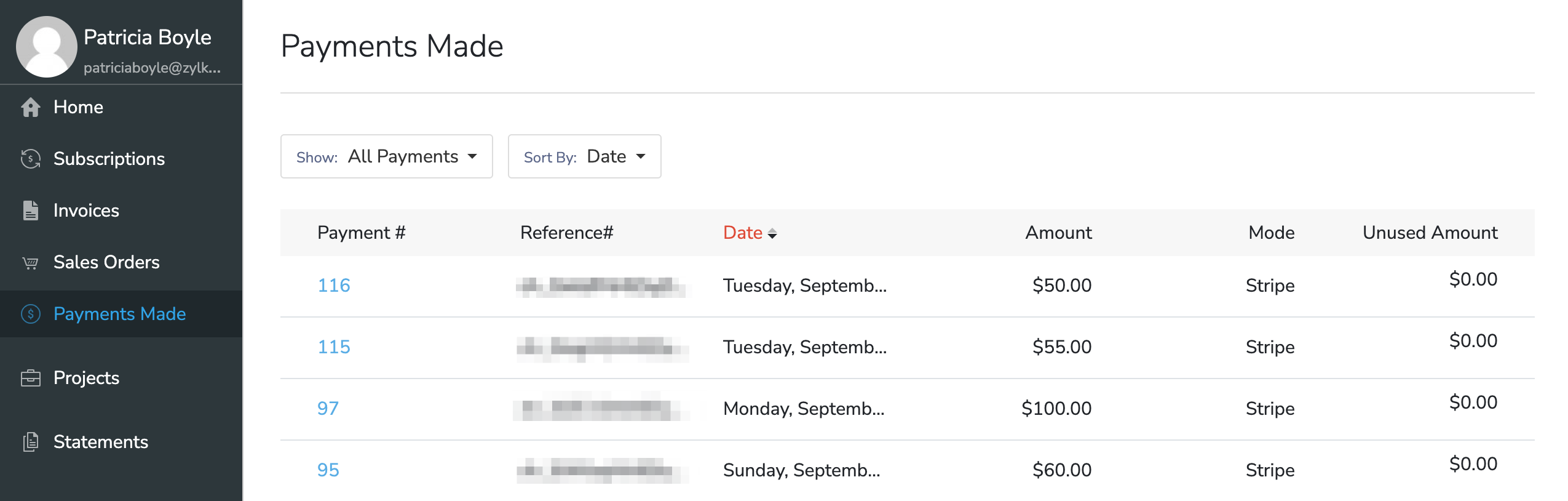This screenshot has width=1568, height=501.
Task: Click the Sales Orders cart icon
Action: point(30,263)
